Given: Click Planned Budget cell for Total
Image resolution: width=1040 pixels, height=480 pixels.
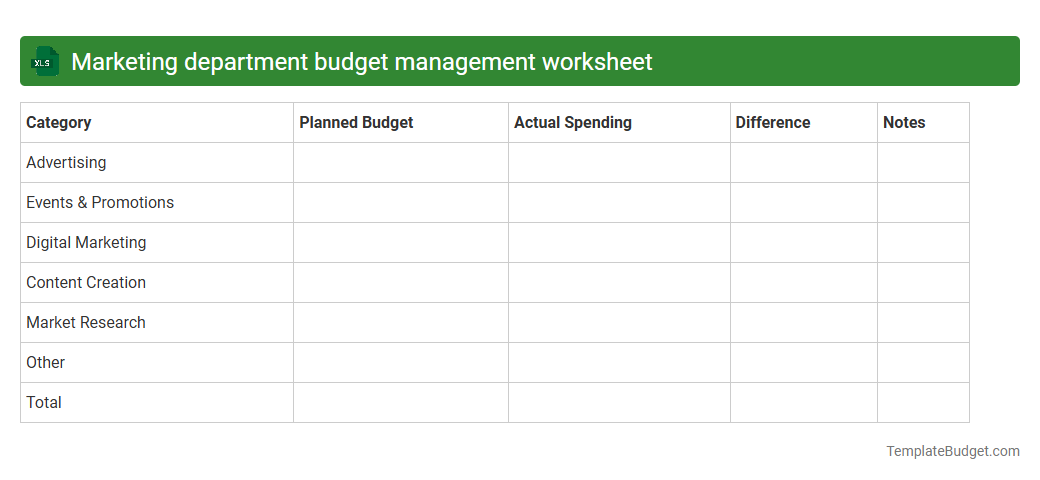Looking at the screenshot, I should point(401,402).
